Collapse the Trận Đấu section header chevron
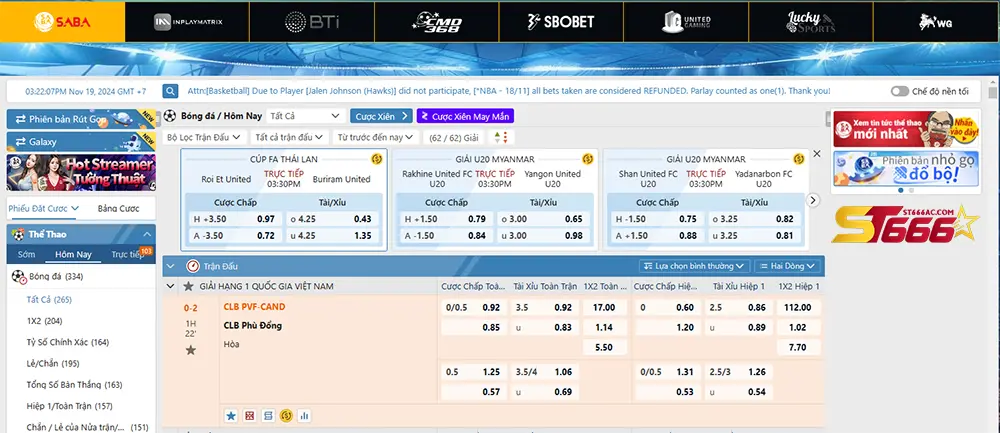This screenshot has width=1000, height=433. pyautogui.click(x=170, y=266)
